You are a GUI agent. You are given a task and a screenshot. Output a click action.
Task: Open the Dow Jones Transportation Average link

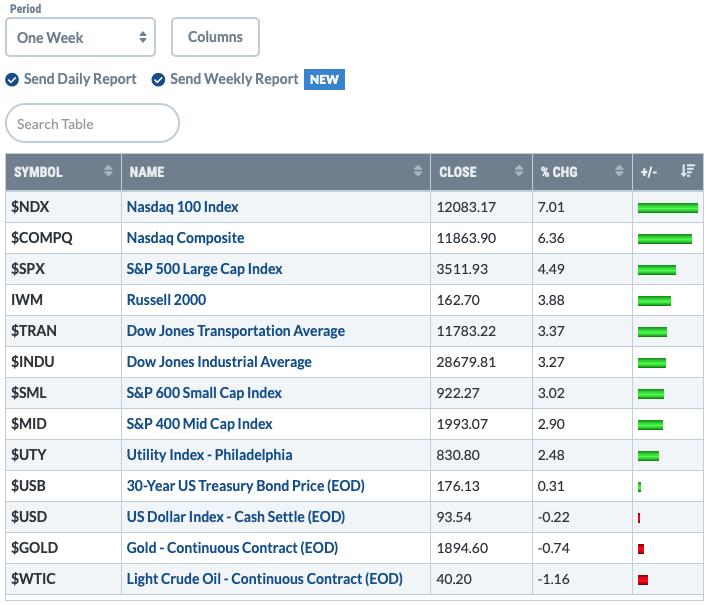coord(235,331)
